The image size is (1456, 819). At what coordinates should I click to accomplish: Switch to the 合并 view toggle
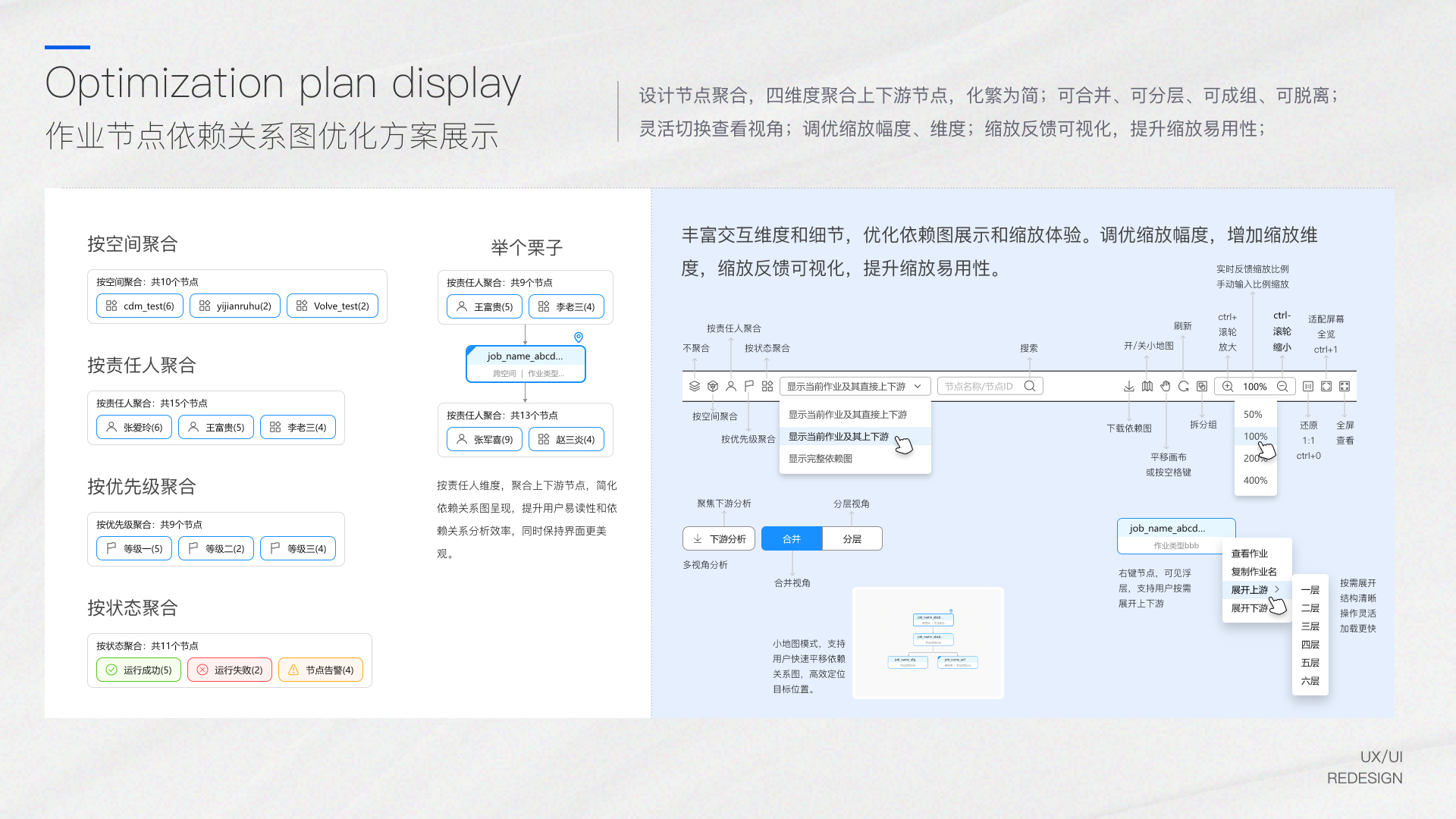pyautogui.click(x=792, y=539)
